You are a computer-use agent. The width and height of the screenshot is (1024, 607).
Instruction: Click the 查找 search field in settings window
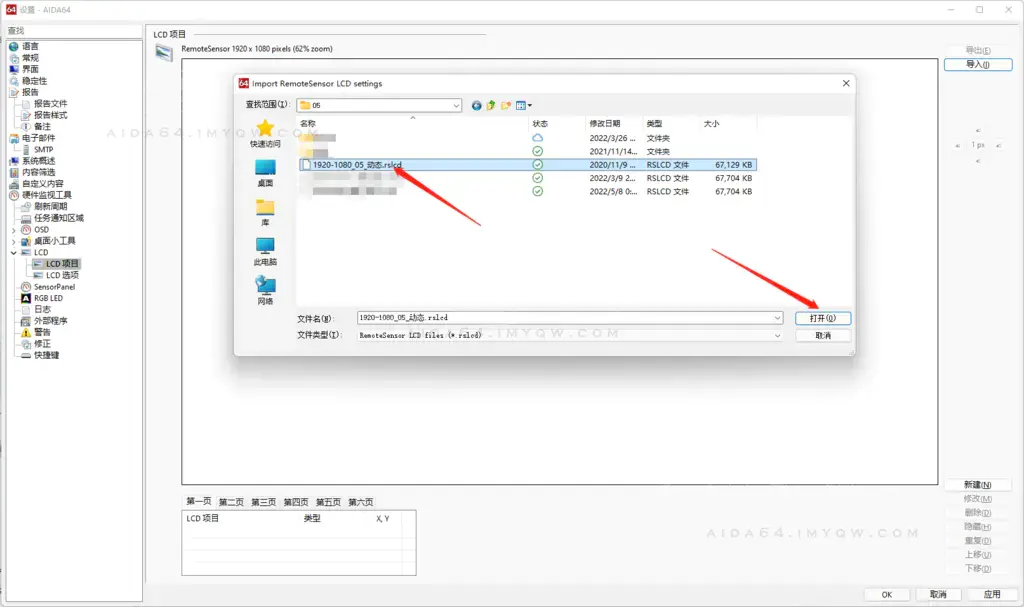click(x=74, y=31)
